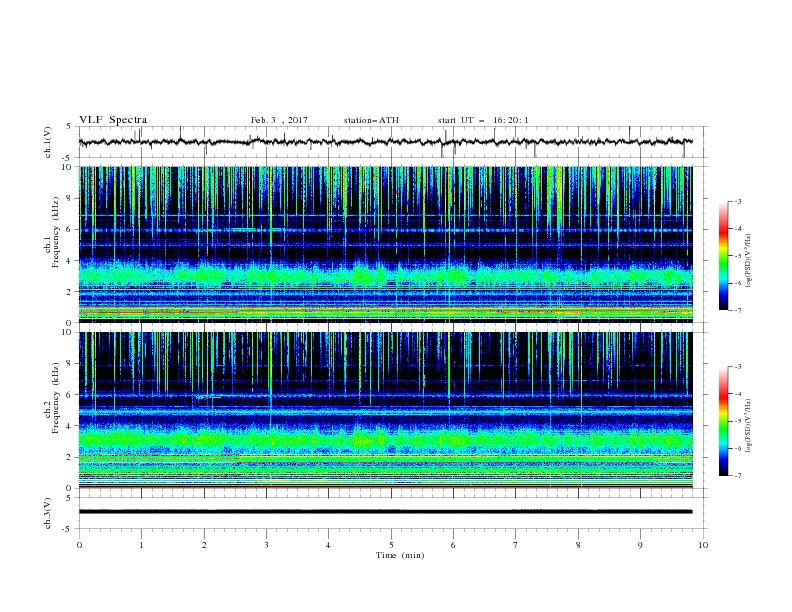The width and height of the screenshot is (792, 612).
Task: Click the "ch.1(V)" waveform axis label
Action: tap(48, 142)
